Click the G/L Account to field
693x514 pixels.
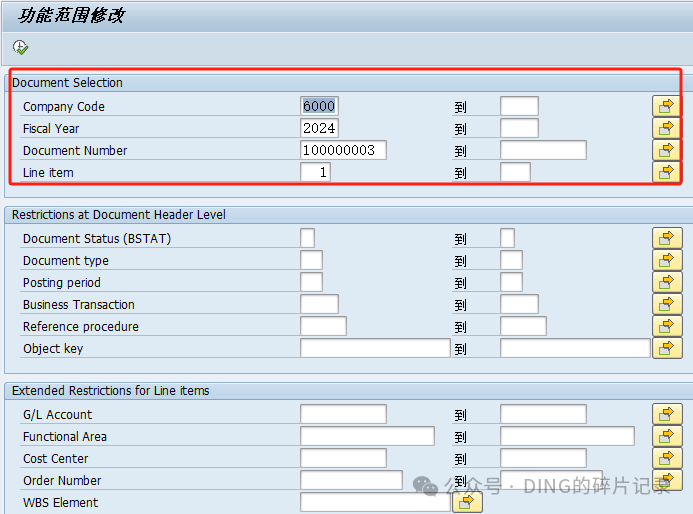[543, 414]
